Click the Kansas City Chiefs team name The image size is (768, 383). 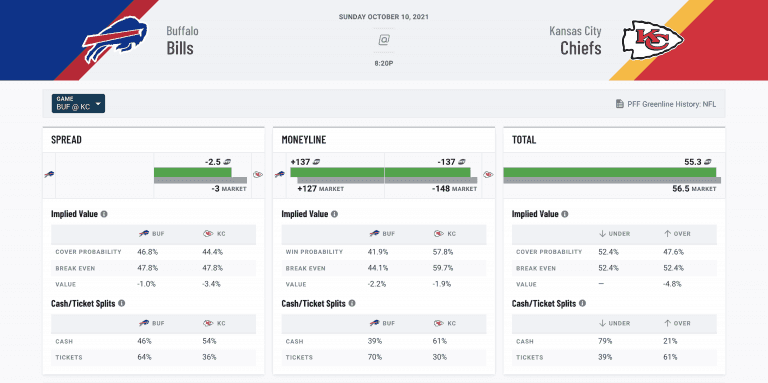[x=575, y=40]
